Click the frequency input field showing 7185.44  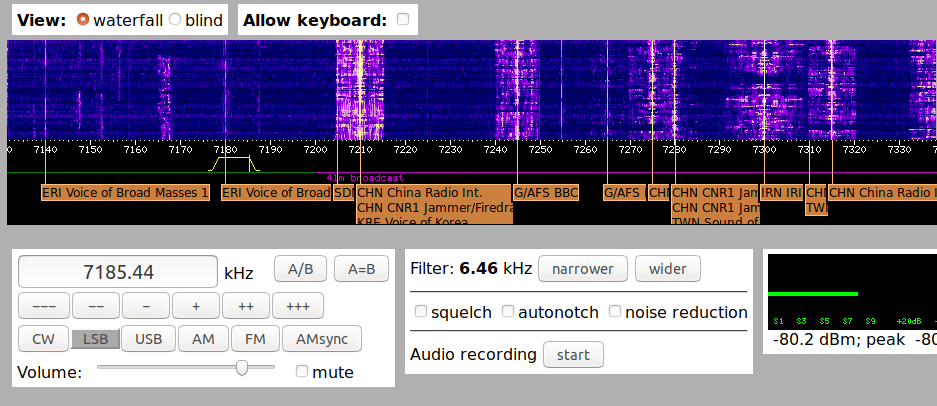(118, 271)
